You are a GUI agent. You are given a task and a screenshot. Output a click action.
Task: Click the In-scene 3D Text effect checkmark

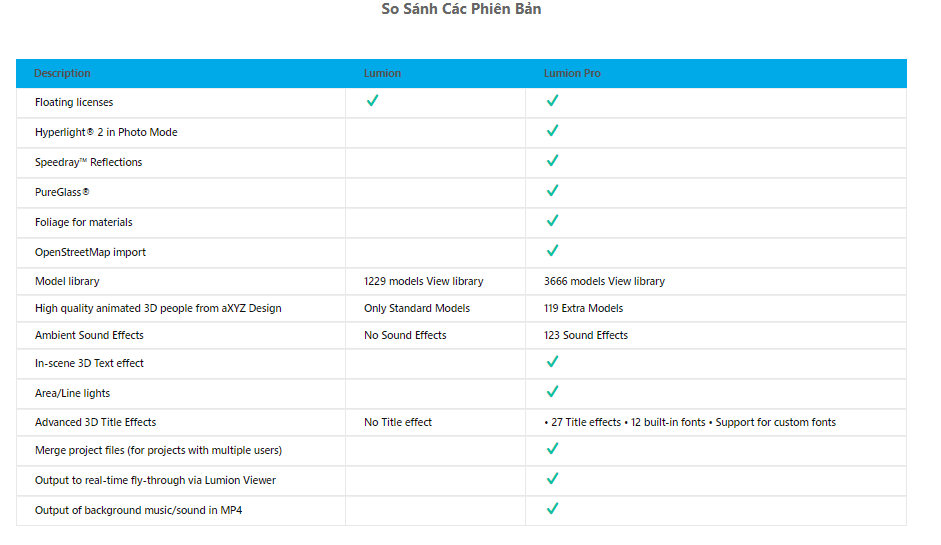click(x=552, y=362)
